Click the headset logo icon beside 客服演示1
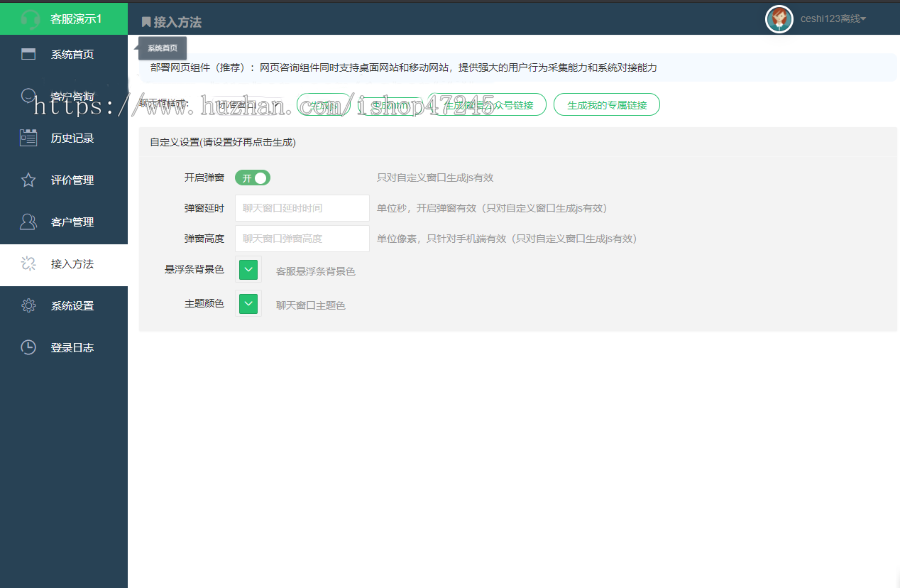The image size is (900, 588). click(30, 20)
